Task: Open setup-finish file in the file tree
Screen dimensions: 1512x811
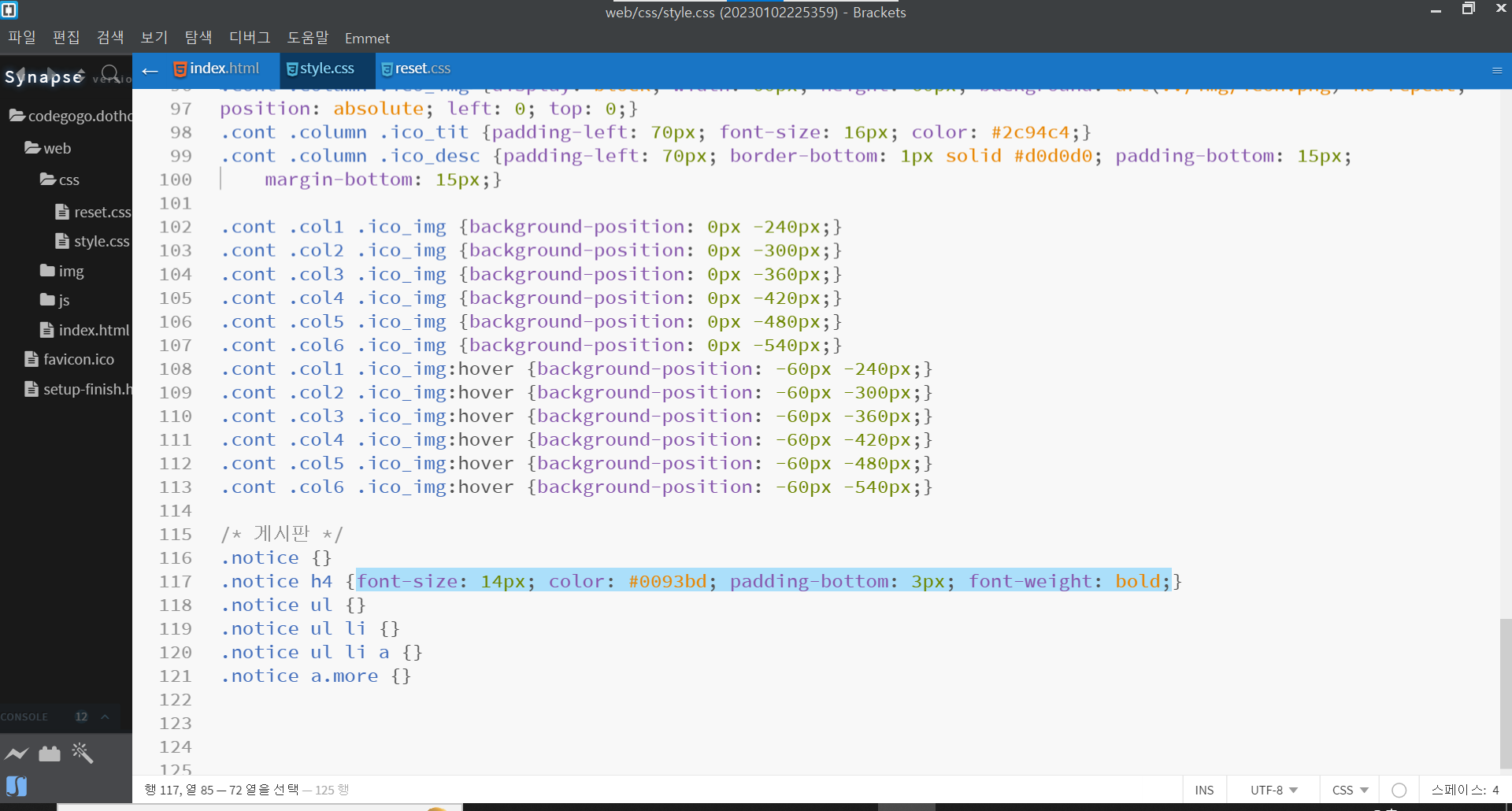Action: [79, 389]
